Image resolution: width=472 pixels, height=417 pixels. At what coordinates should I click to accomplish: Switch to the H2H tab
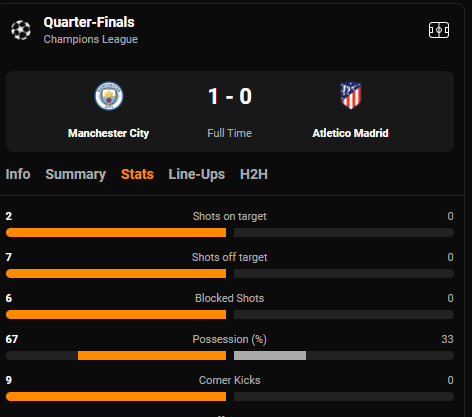click(254, 174)
